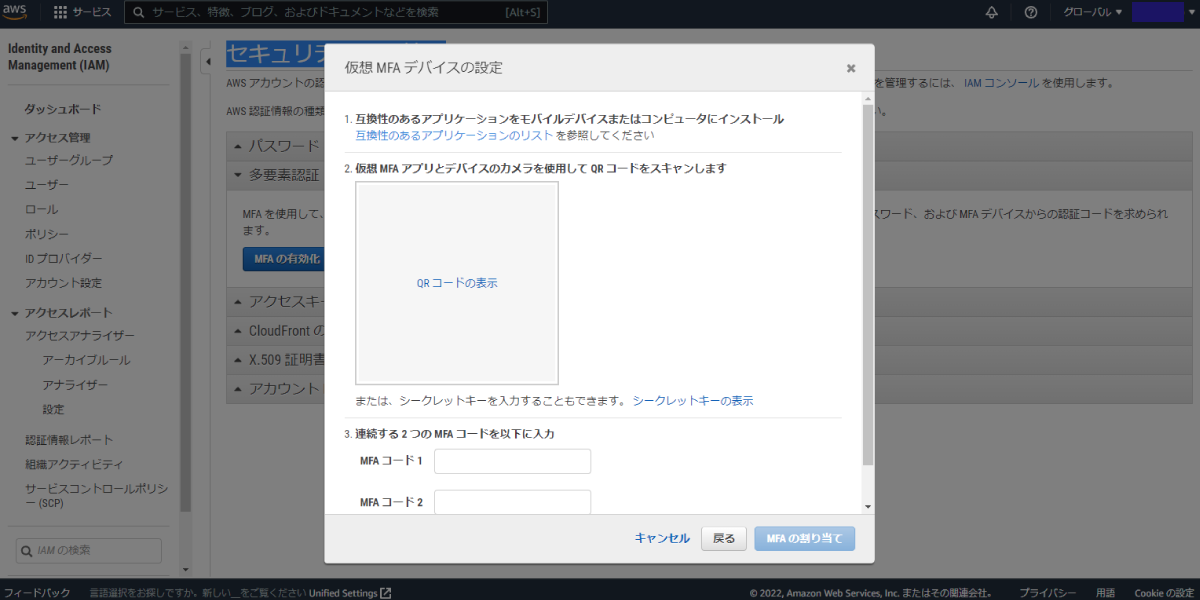1200x600 pixels.
Task: Expand the X.509 証明書 section
Action: coord(238,359)
